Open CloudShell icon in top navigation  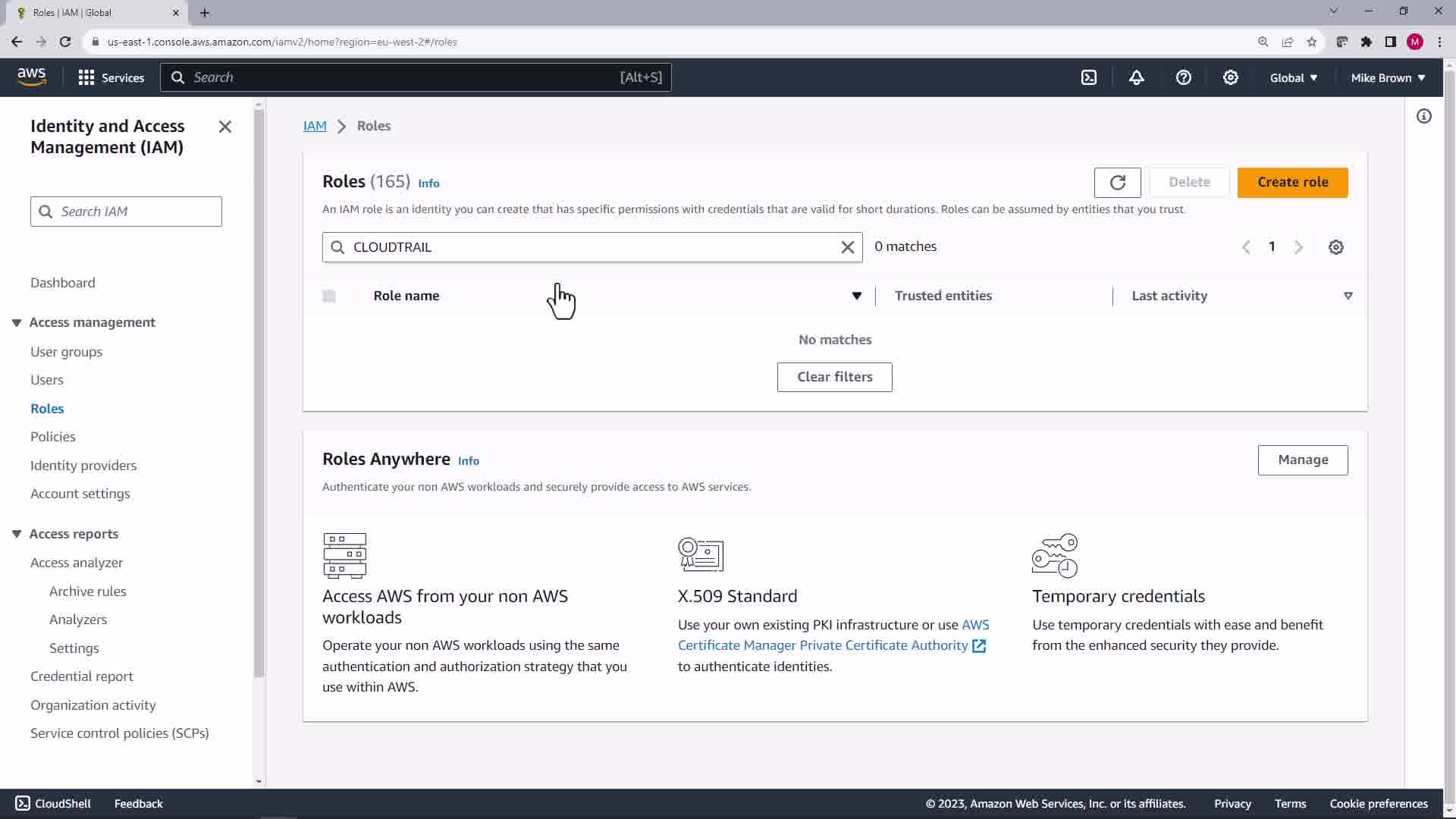click(1089, 77)
